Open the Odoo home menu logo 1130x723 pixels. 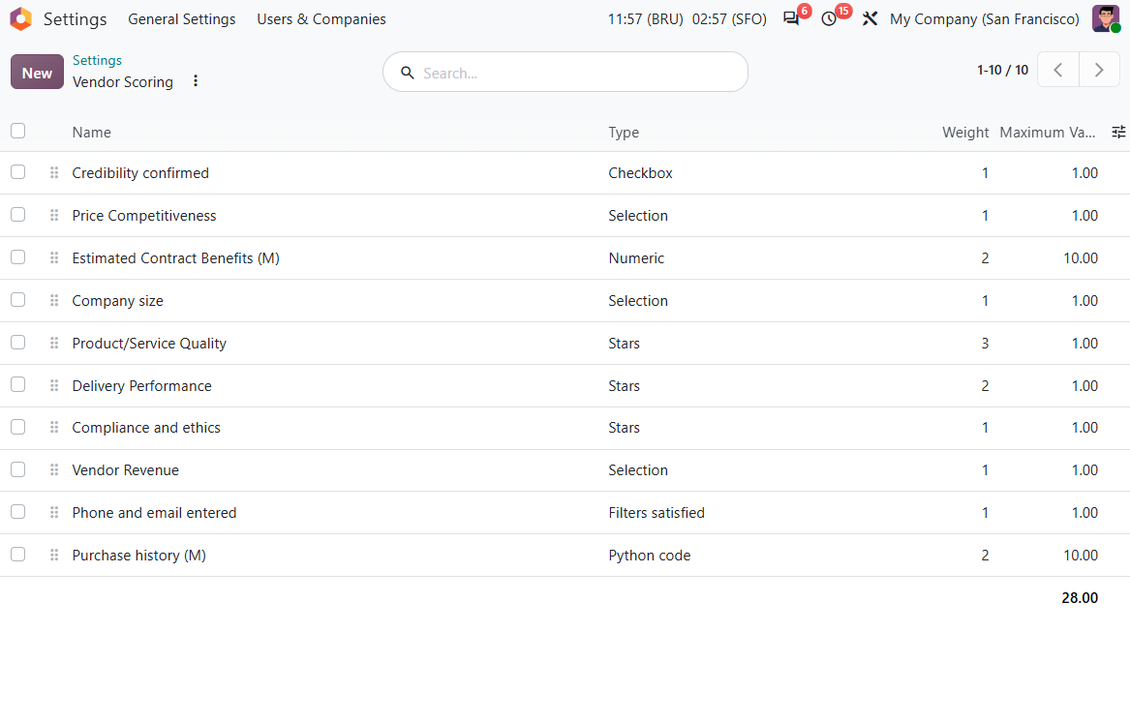21,19
